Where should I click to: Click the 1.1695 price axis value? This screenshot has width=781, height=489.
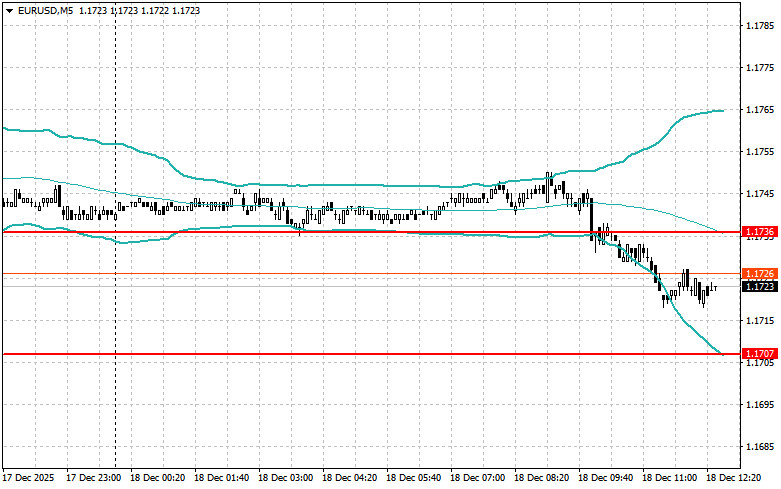click(x=760, y=404)
